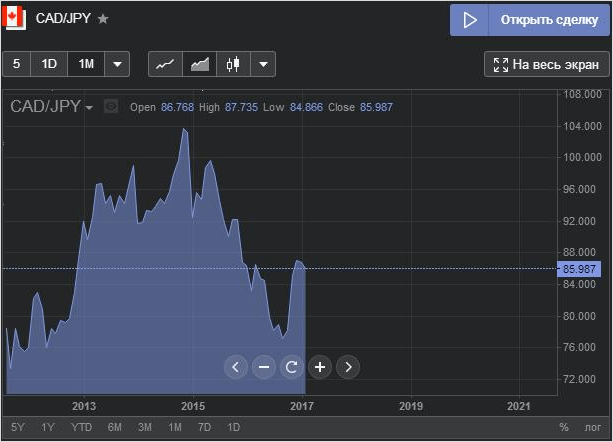Toggle logarithmic scale (лог)
The height and width of the screenshot is (442, 613).
click(593, 428)
